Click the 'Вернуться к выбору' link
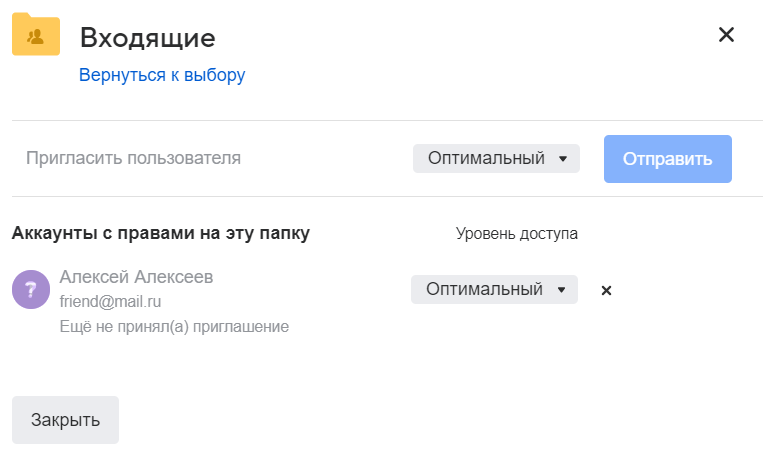This screenshot has width=763, height=454. click(162, 75)
